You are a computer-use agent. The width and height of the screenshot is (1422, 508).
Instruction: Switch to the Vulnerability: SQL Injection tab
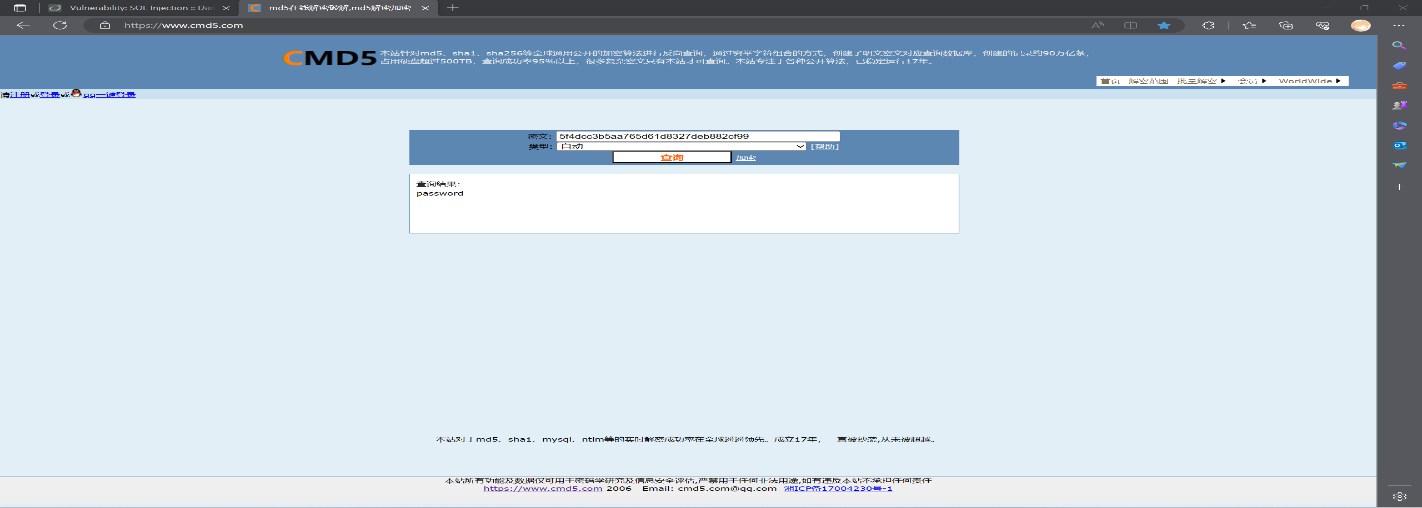point(138,7)
